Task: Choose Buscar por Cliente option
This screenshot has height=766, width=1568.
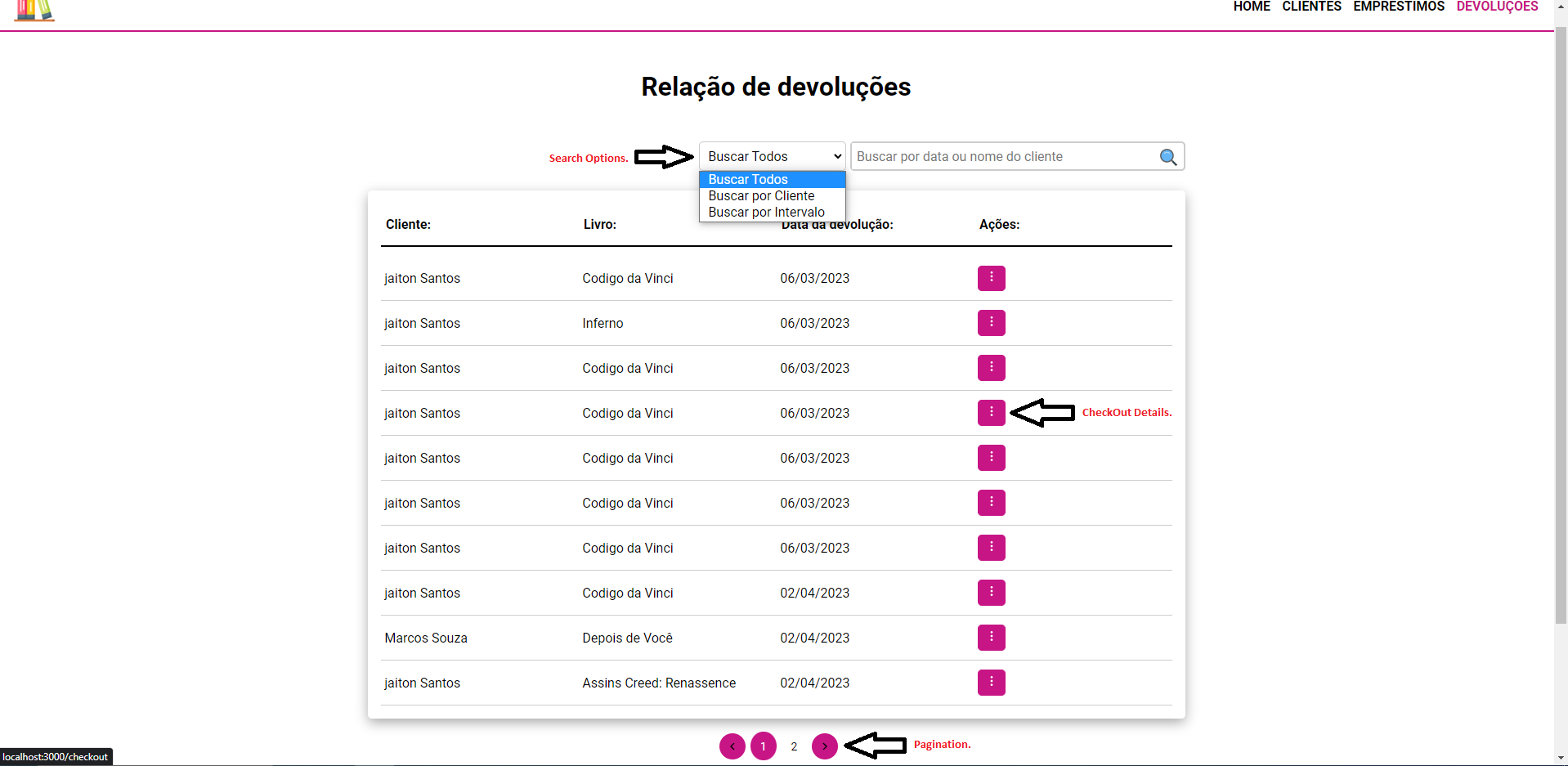Action: click(x=772, y=195)
